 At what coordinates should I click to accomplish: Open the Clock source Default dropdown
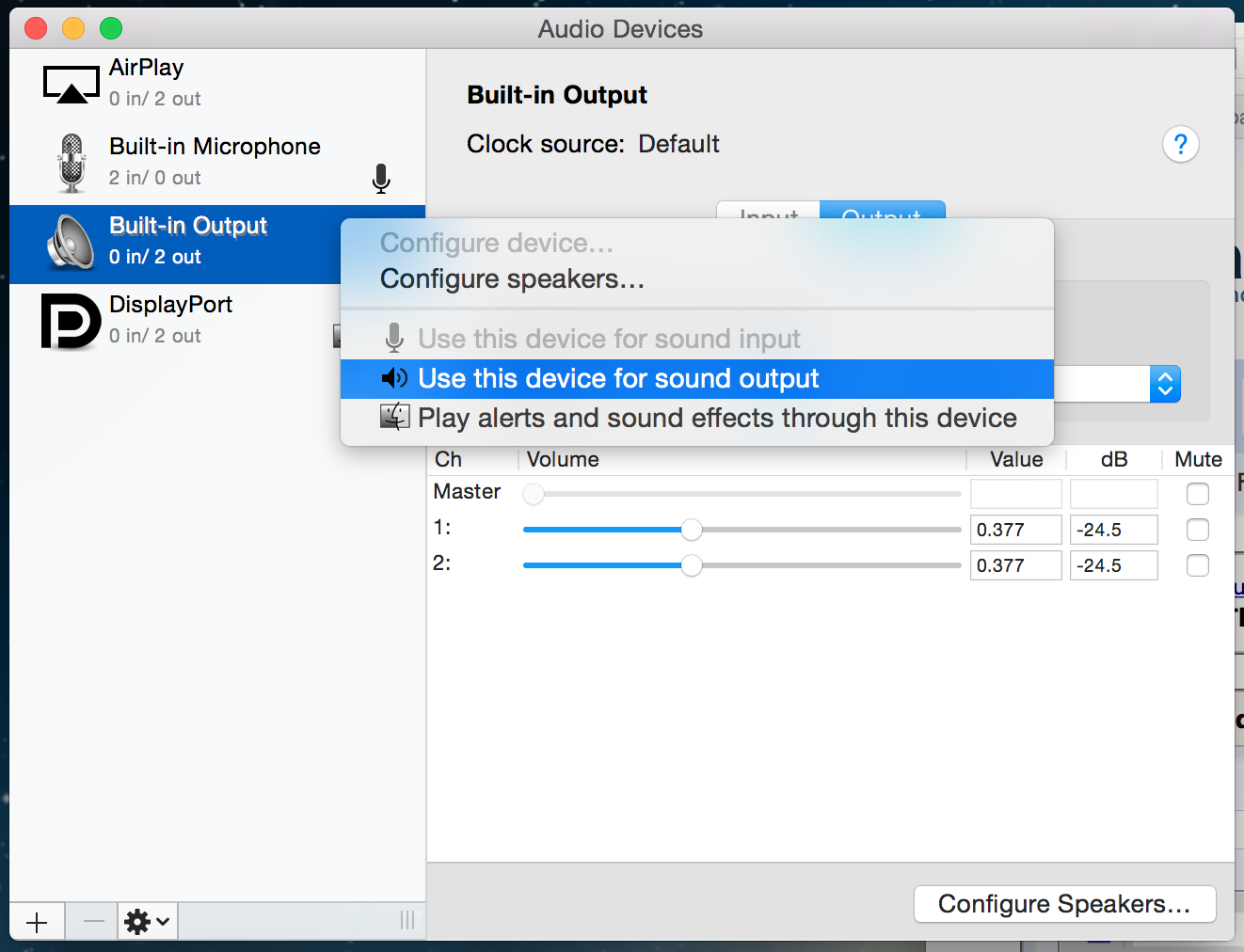click(678, 144)
